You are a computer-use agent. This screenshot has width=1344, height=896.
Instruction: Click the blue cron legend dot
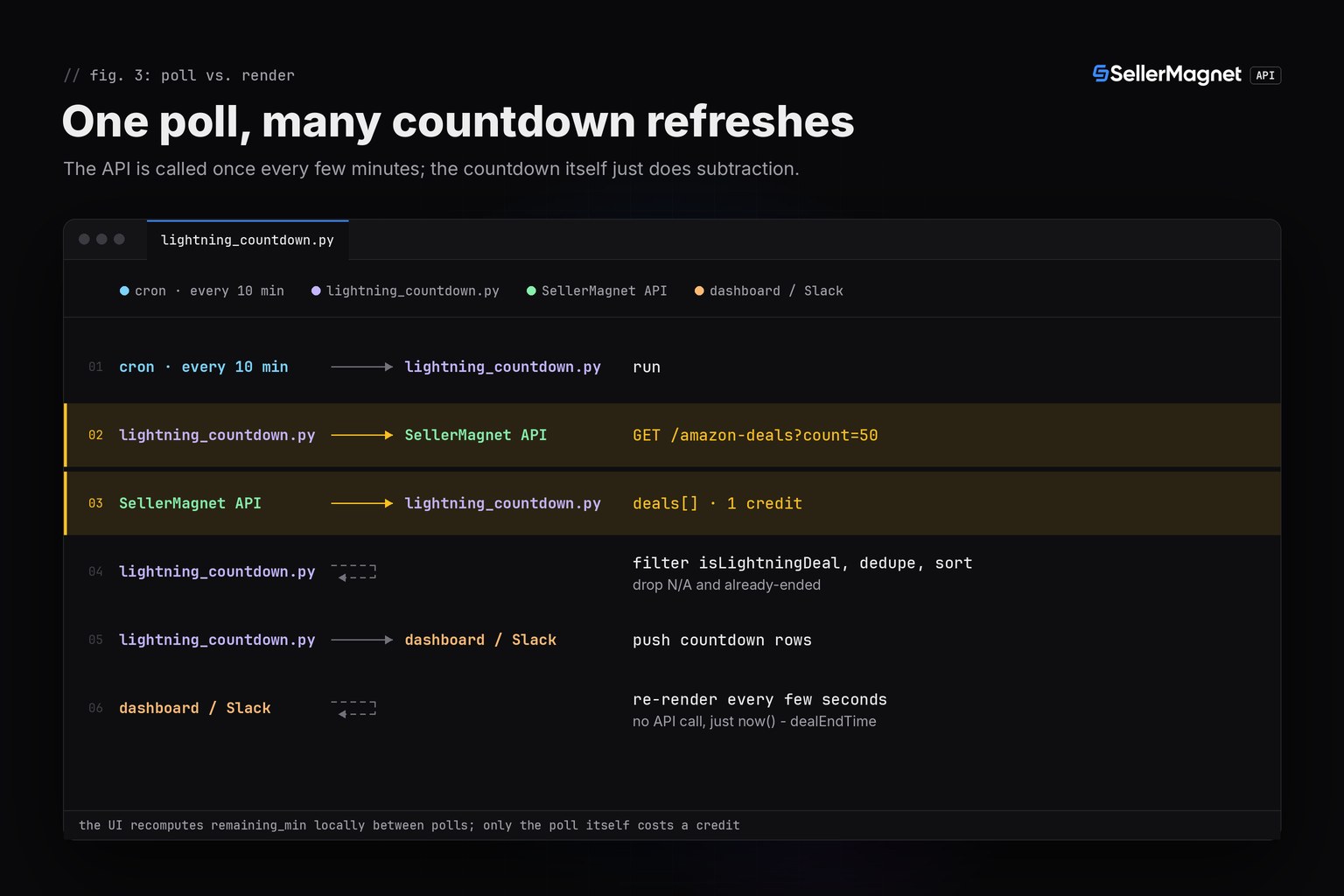pos(124,290)
